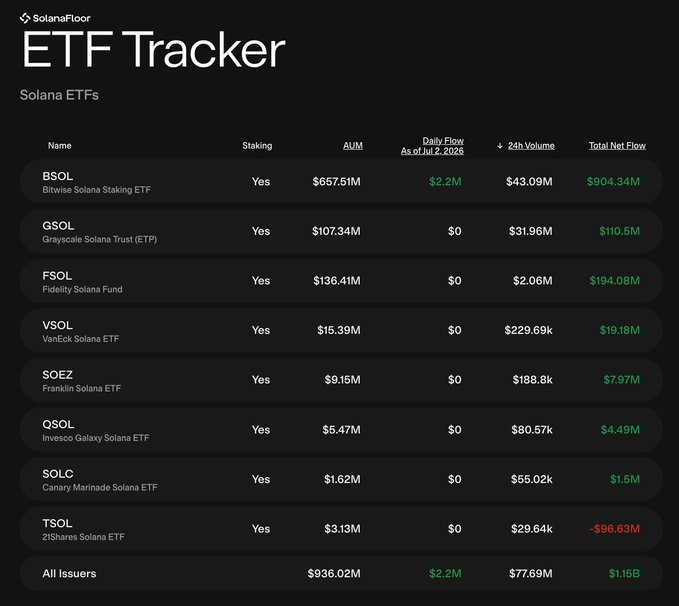Click SOEZ net flow $7.97M
The height and width of the screenshot is (606, 679).
621,380
